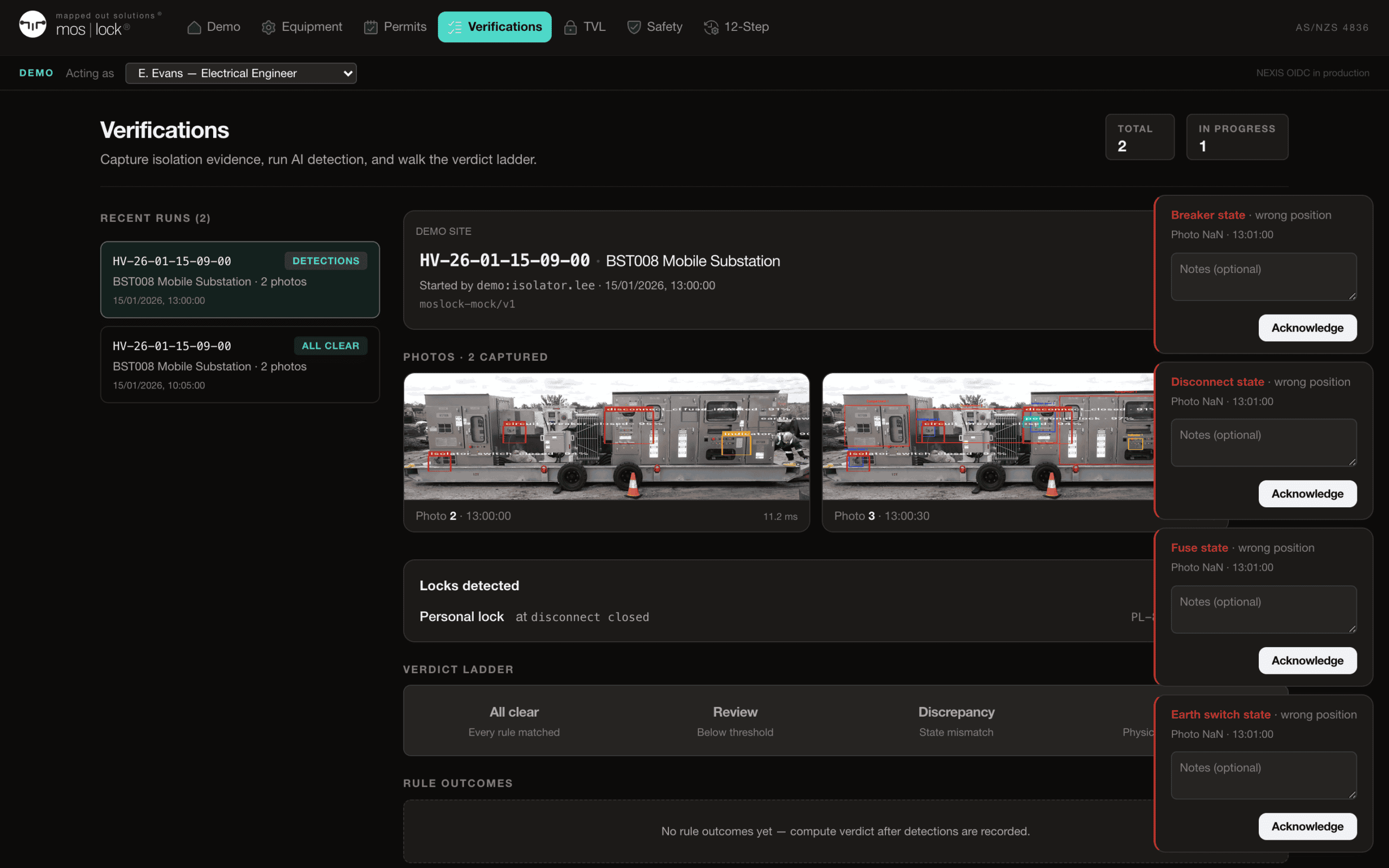Click the Demo home icon

(194, 27)
